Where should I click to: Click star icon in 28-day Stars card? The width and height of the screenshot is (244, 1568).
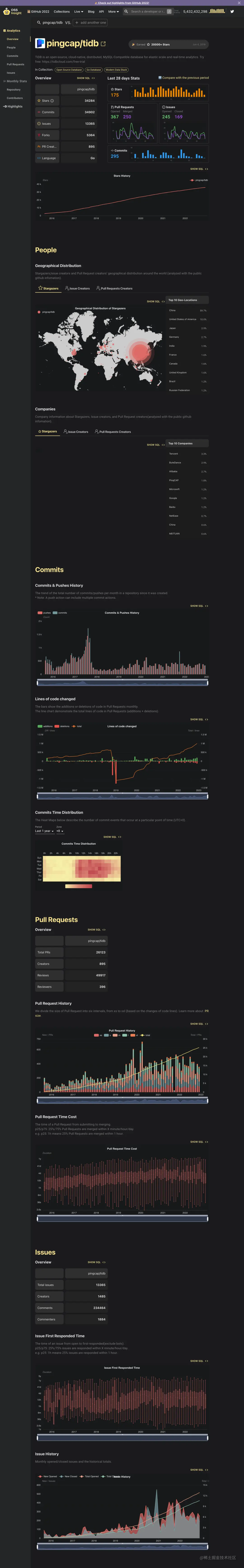(x=112, y=89)
